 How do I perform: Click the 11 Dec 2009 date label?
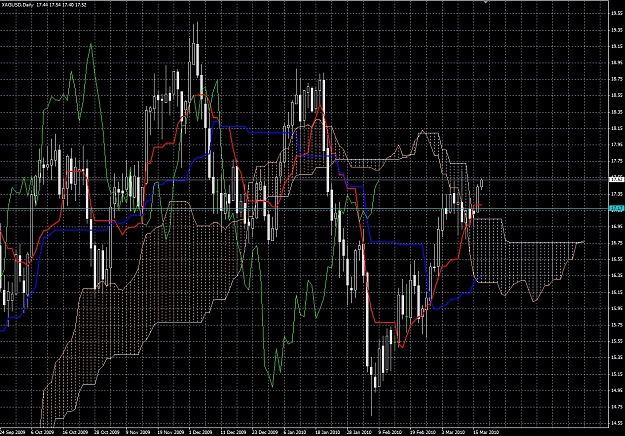point(234,432)
